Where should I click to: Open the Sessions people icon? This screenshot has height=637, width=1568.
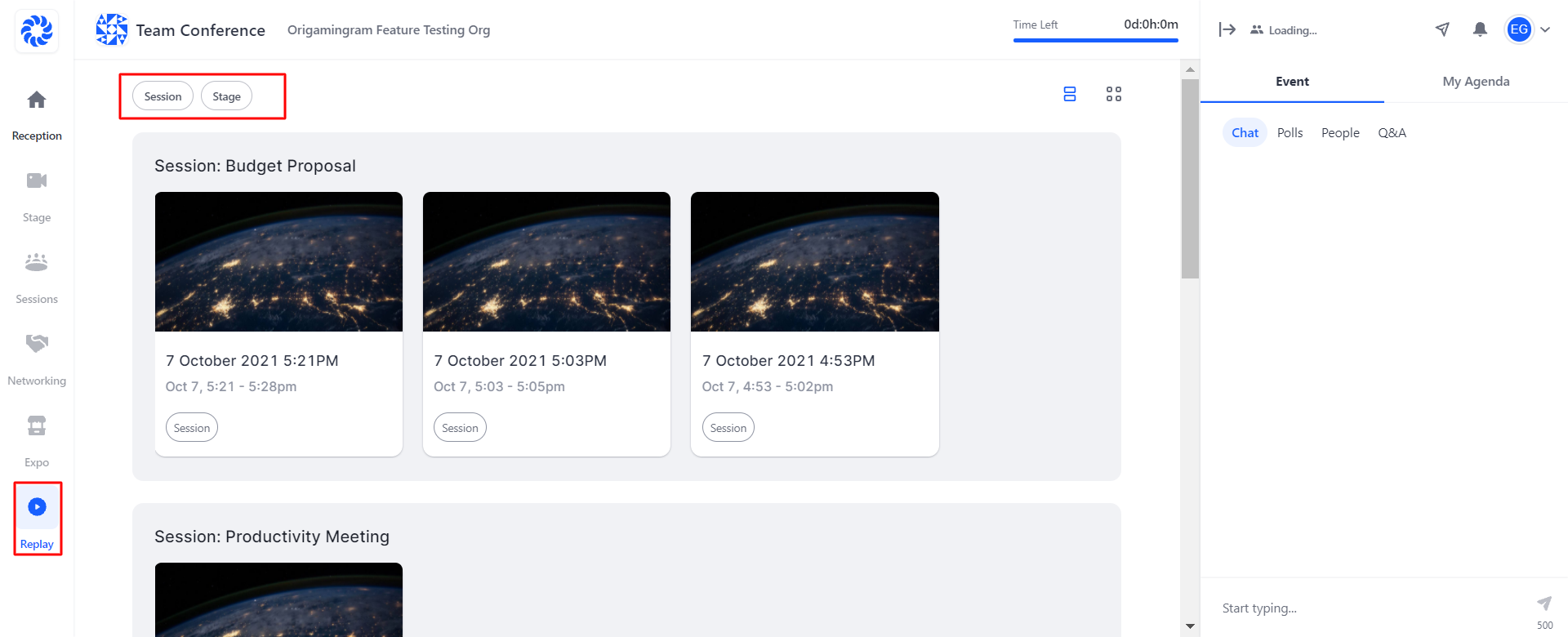point(37,262)
